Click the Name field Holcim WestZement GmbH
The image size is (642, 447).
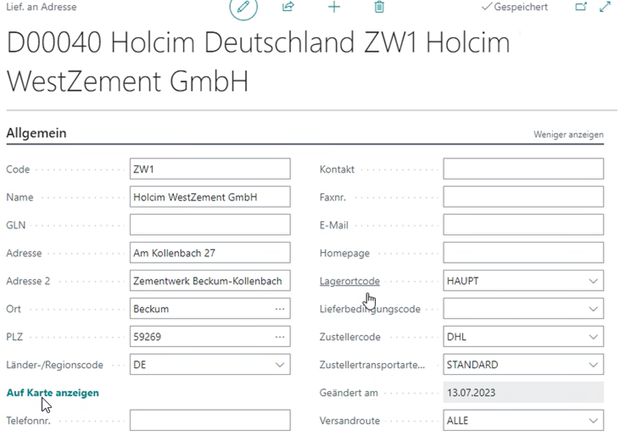pos(210,197)
